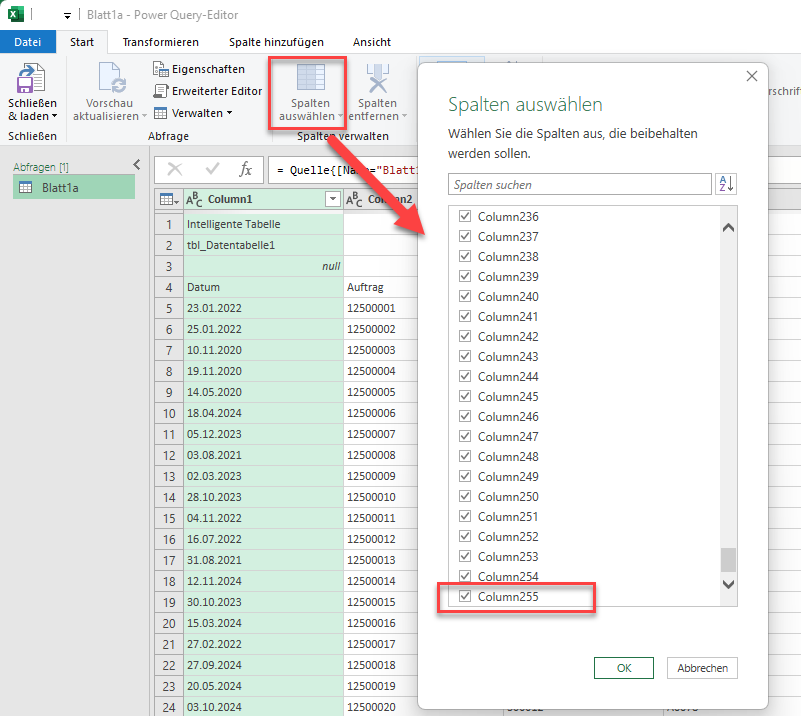Image resolution: width=801 pixels, height=716 pixels.
Task: Uncheck Column236 checkbox
Action: click(x=465, y=216)
